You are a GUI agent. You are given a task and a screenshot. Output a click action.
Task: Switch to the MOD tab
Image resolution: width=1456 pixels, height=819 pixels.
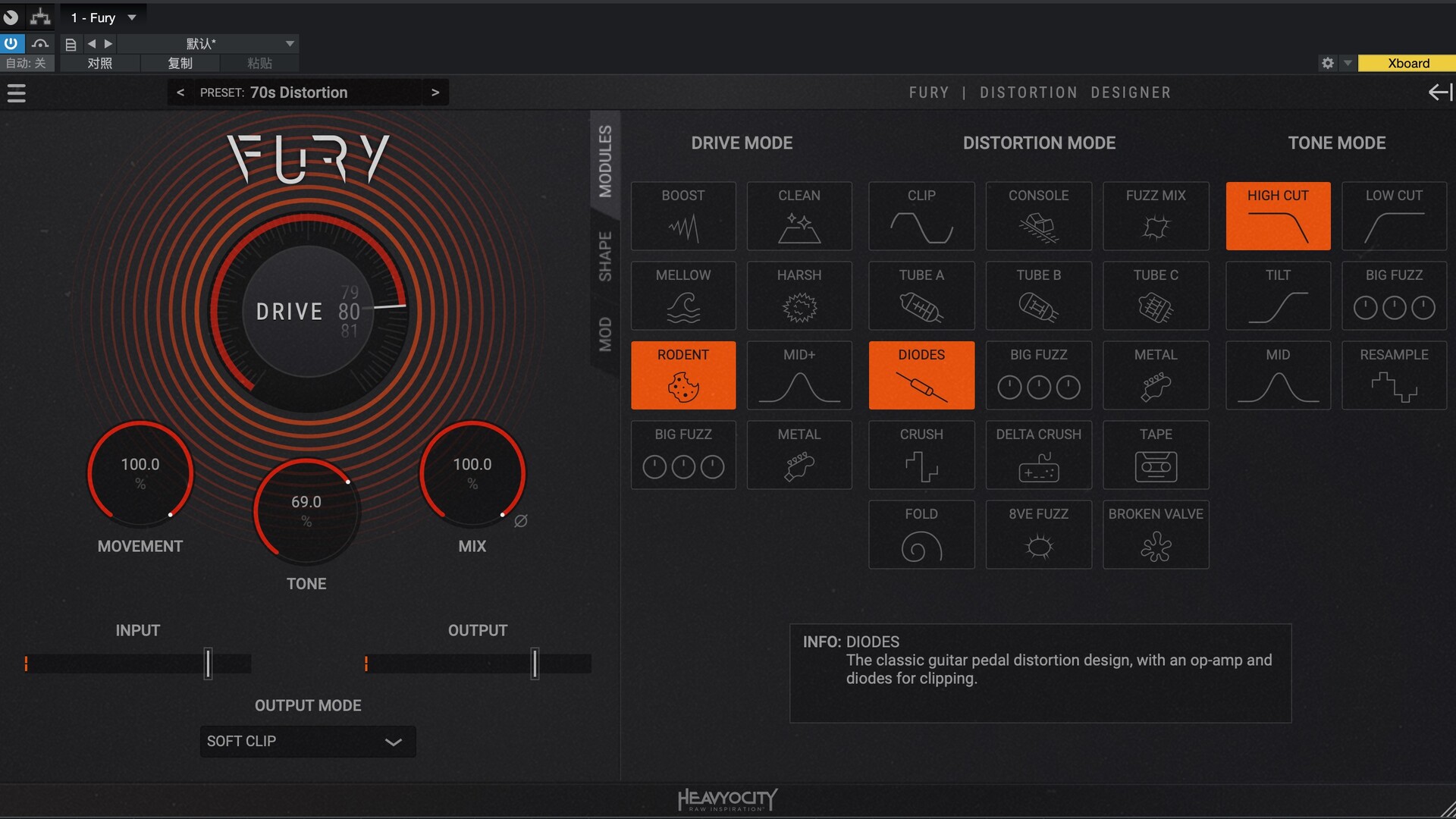tap(605, 334)
